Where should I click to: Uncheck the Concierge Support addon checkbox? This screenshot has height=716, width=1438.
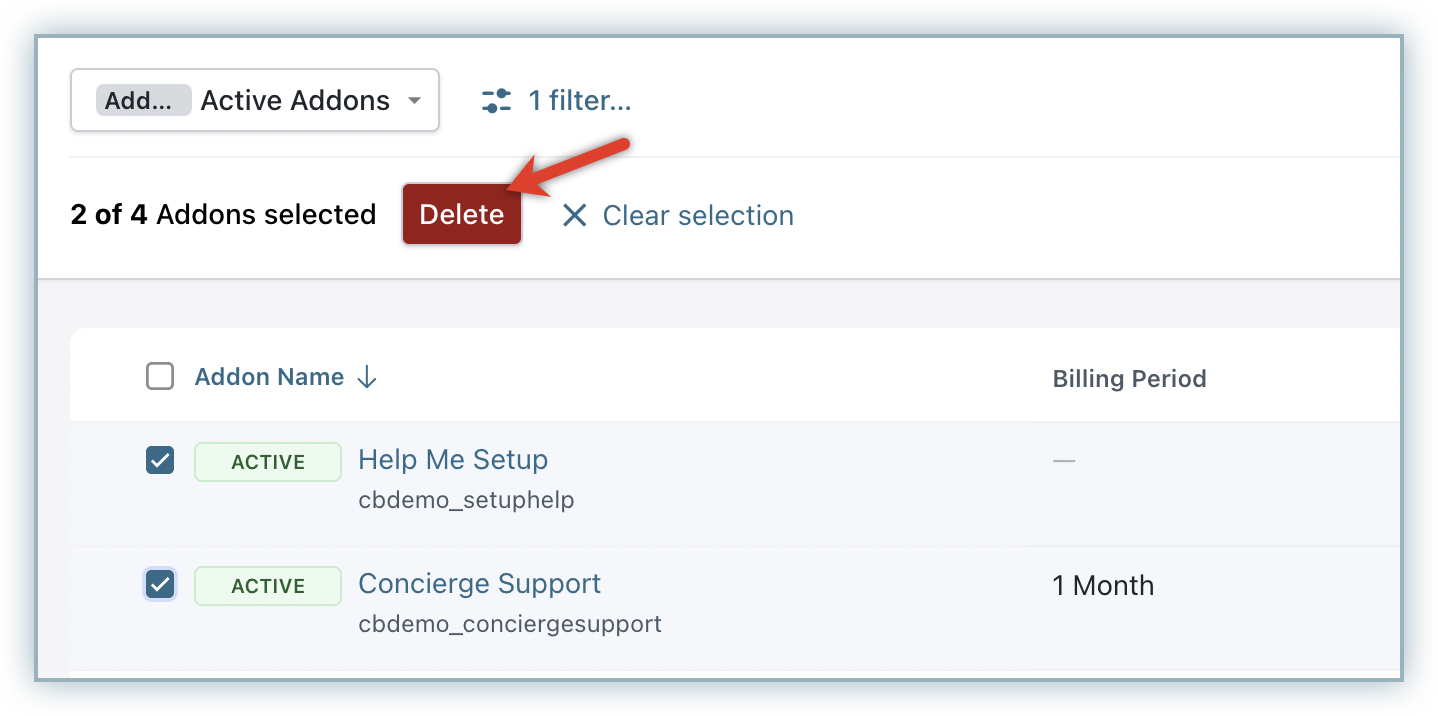pyautogui.click(x=160, y=585)
